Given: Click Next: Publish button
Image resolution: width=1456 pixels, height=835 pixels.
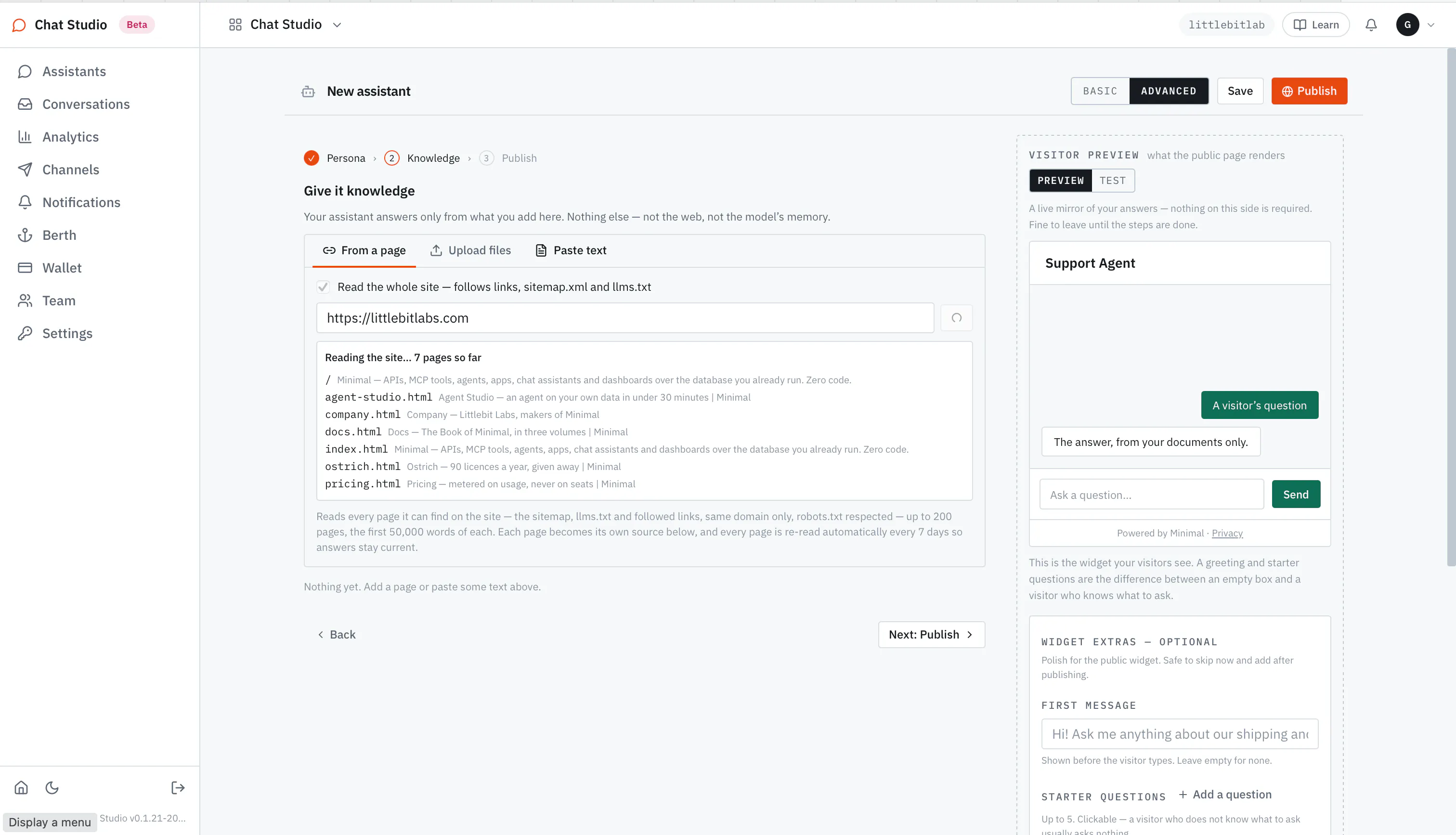Looking at the screenshot, I should (x=932, y=635).
